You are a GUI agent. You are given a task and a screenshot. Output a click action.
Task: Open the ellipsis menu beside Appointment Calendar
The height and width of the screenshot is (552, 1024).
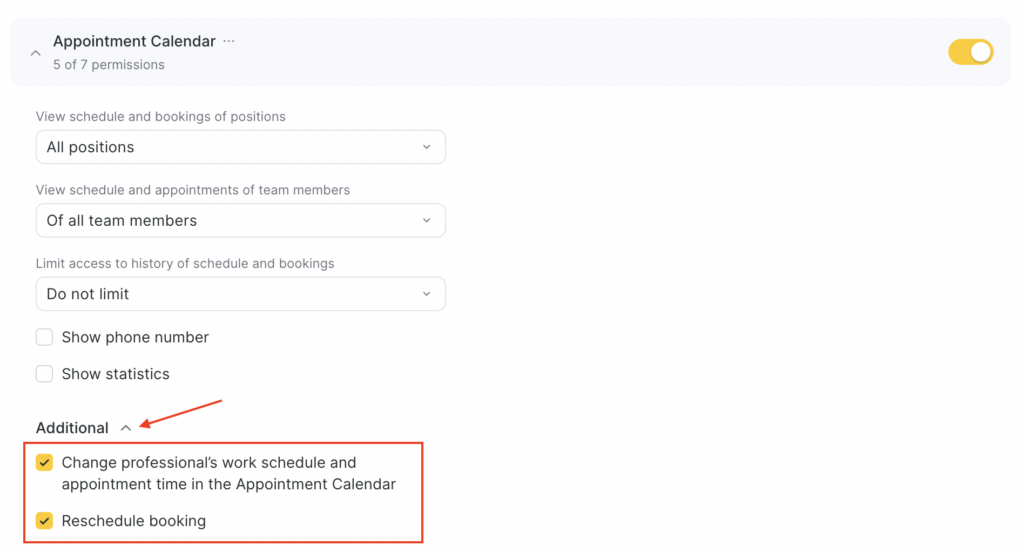(229, 41)
